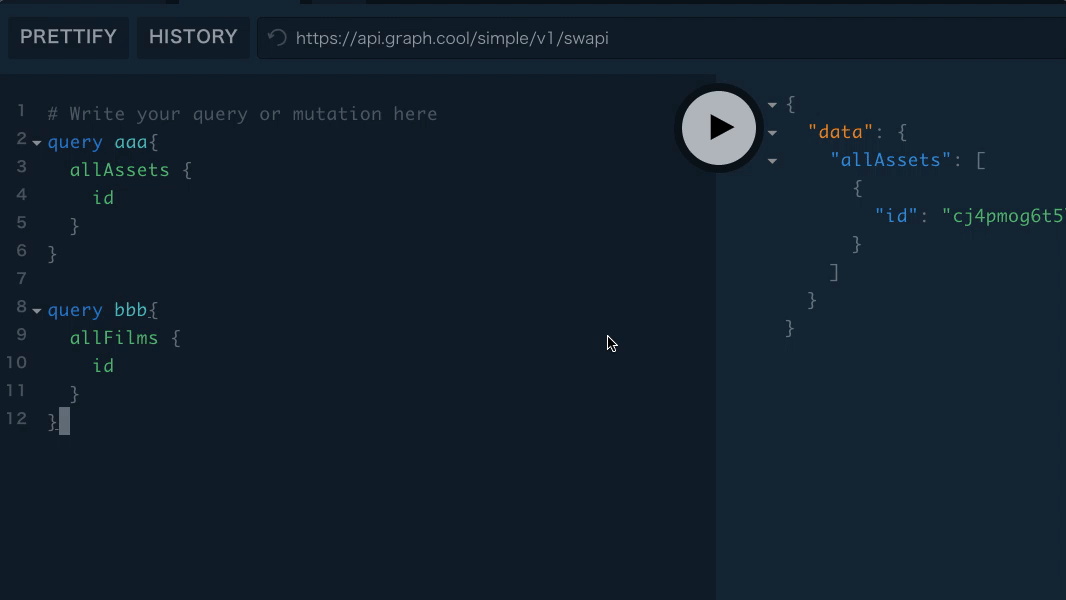Viewport: 1066px width, 600px height.
Task: Place cursor on the allFilms field
Action: click(x=113, y=338)
